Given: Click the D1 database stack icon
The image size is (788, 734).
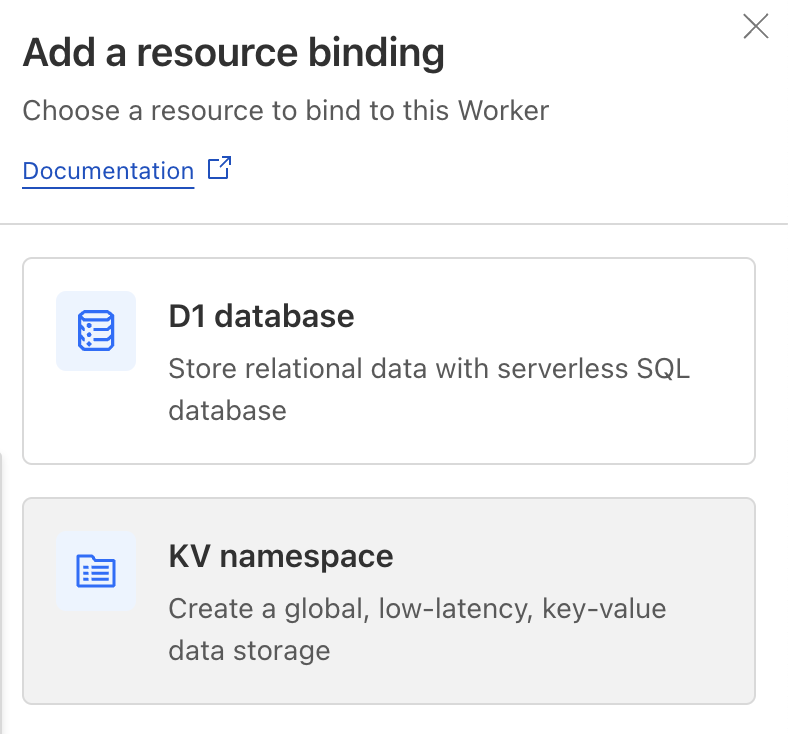Looking at the screenshot, I should pos(96,331).
